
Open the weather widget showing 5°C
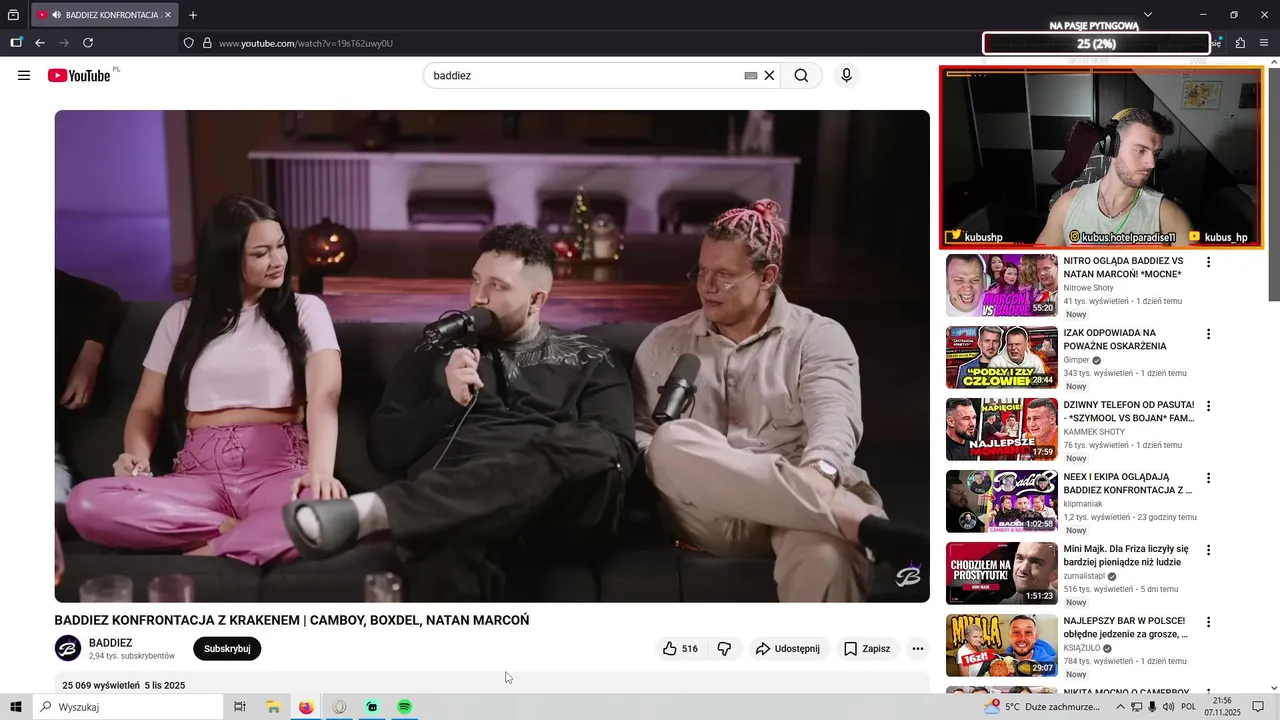pos(1042,707)
